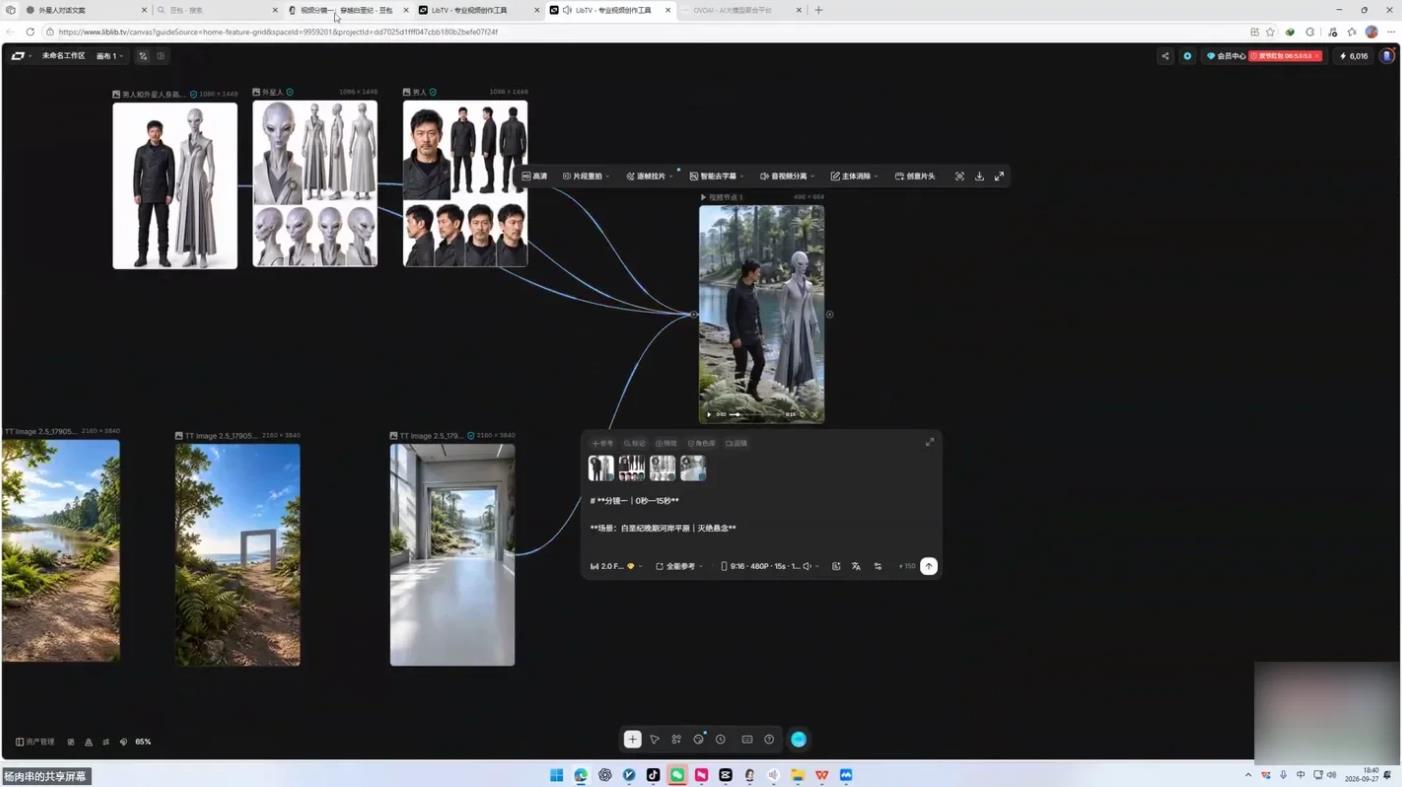Click the share icon in top bar
The width and height of the screenshot is (1402, 787).
1165,56
